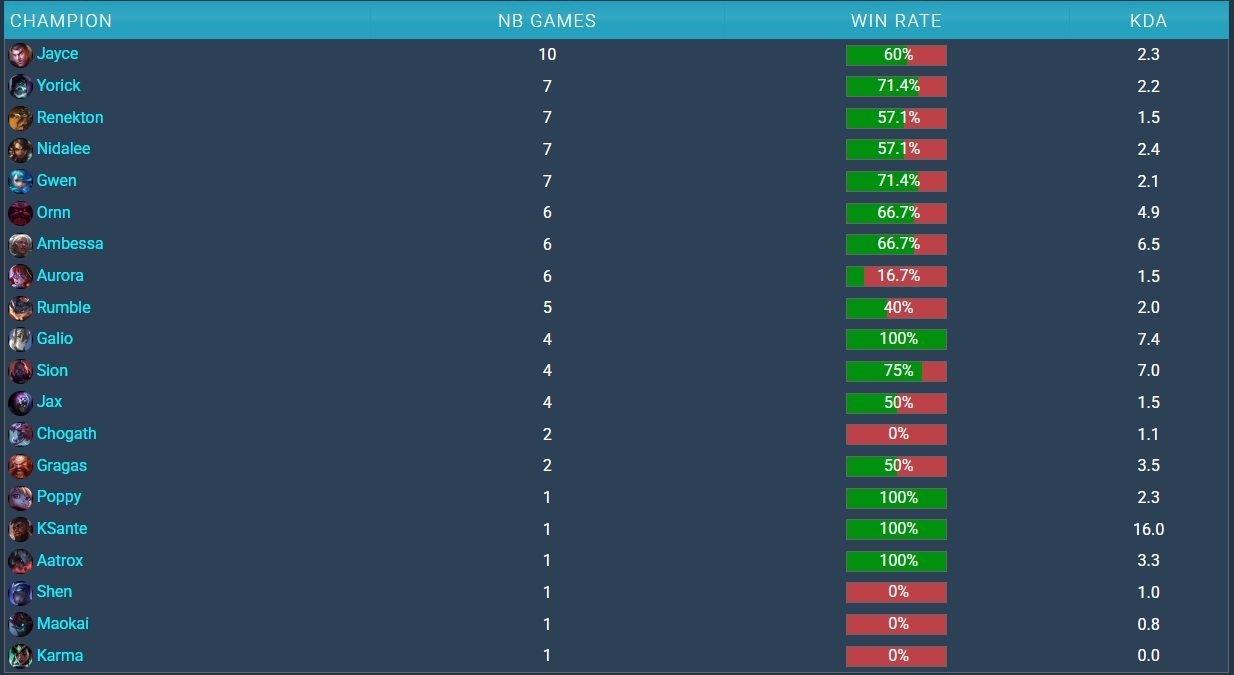
Task: Open the Nidalee champion name link
Action: coord(63,148)
